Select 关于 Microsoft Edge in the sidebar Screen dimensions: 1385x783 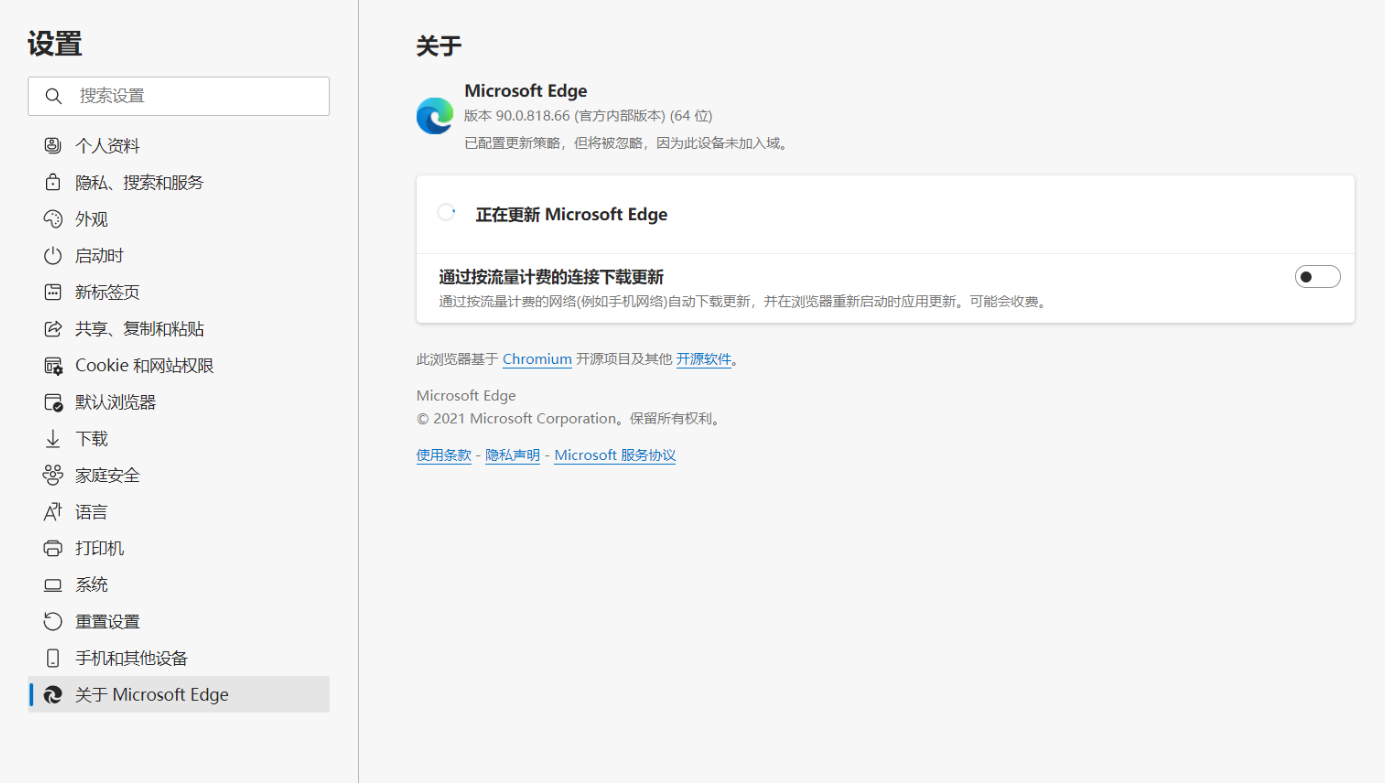(179, 695)
